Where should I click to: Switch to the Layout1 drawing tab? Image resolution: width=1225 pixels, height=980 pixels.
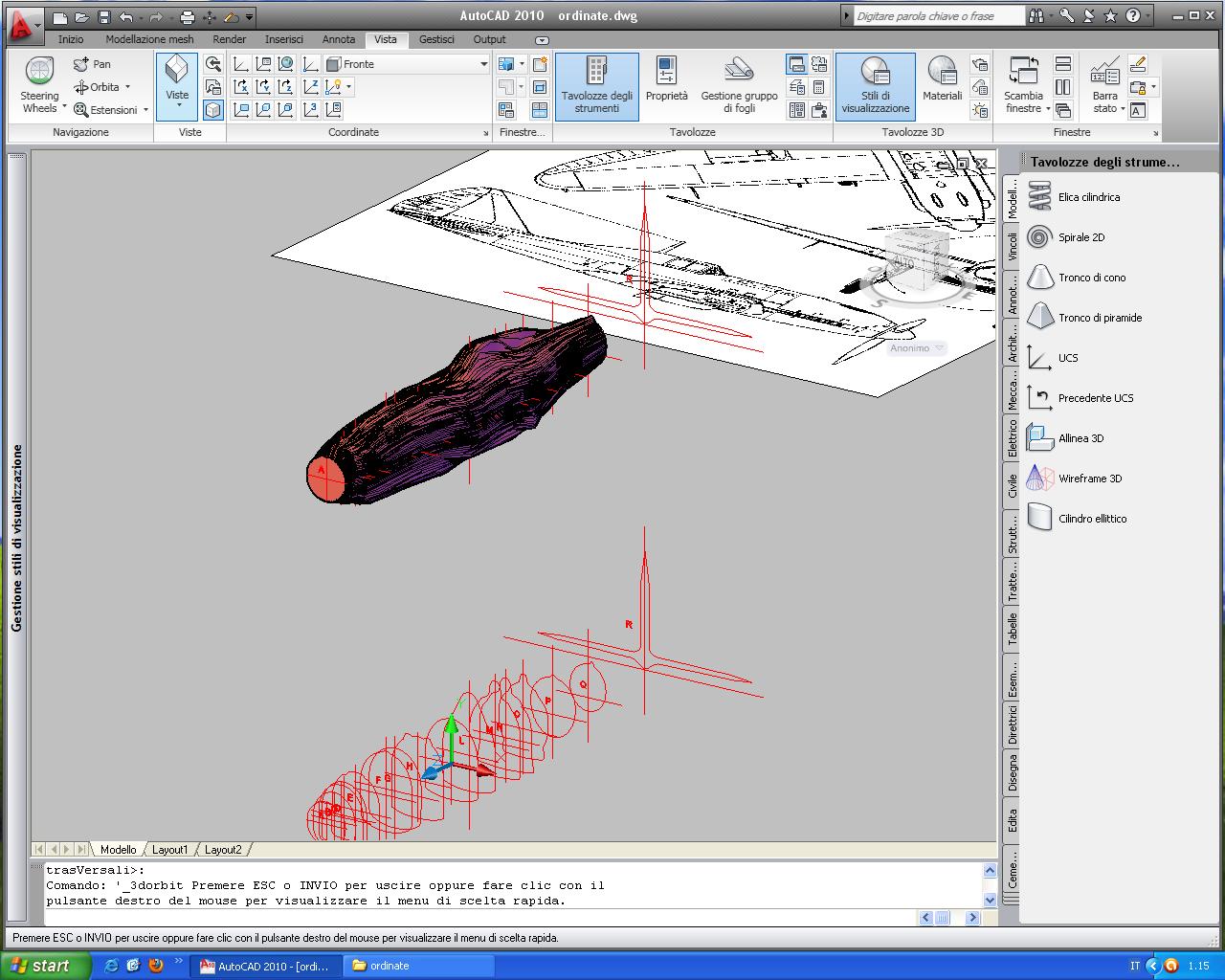170,850
